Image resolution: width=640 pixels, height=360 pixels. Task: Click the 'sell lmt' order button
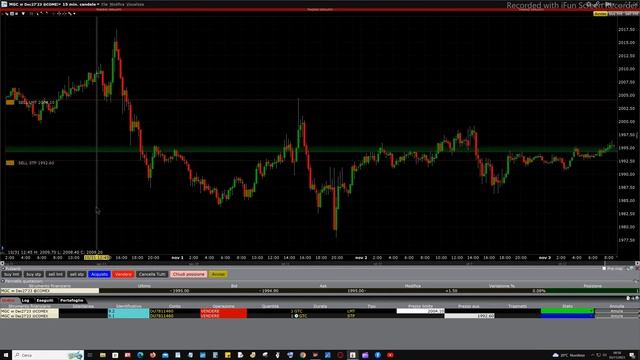tap(55, 274)
